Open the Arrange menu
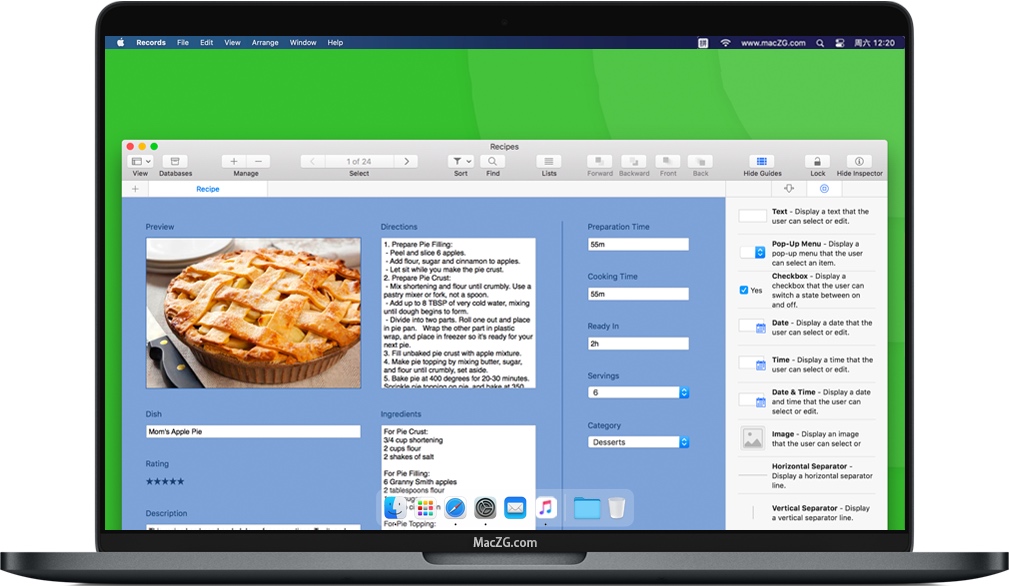The image size is (1009, 586). tap(265, 42)
